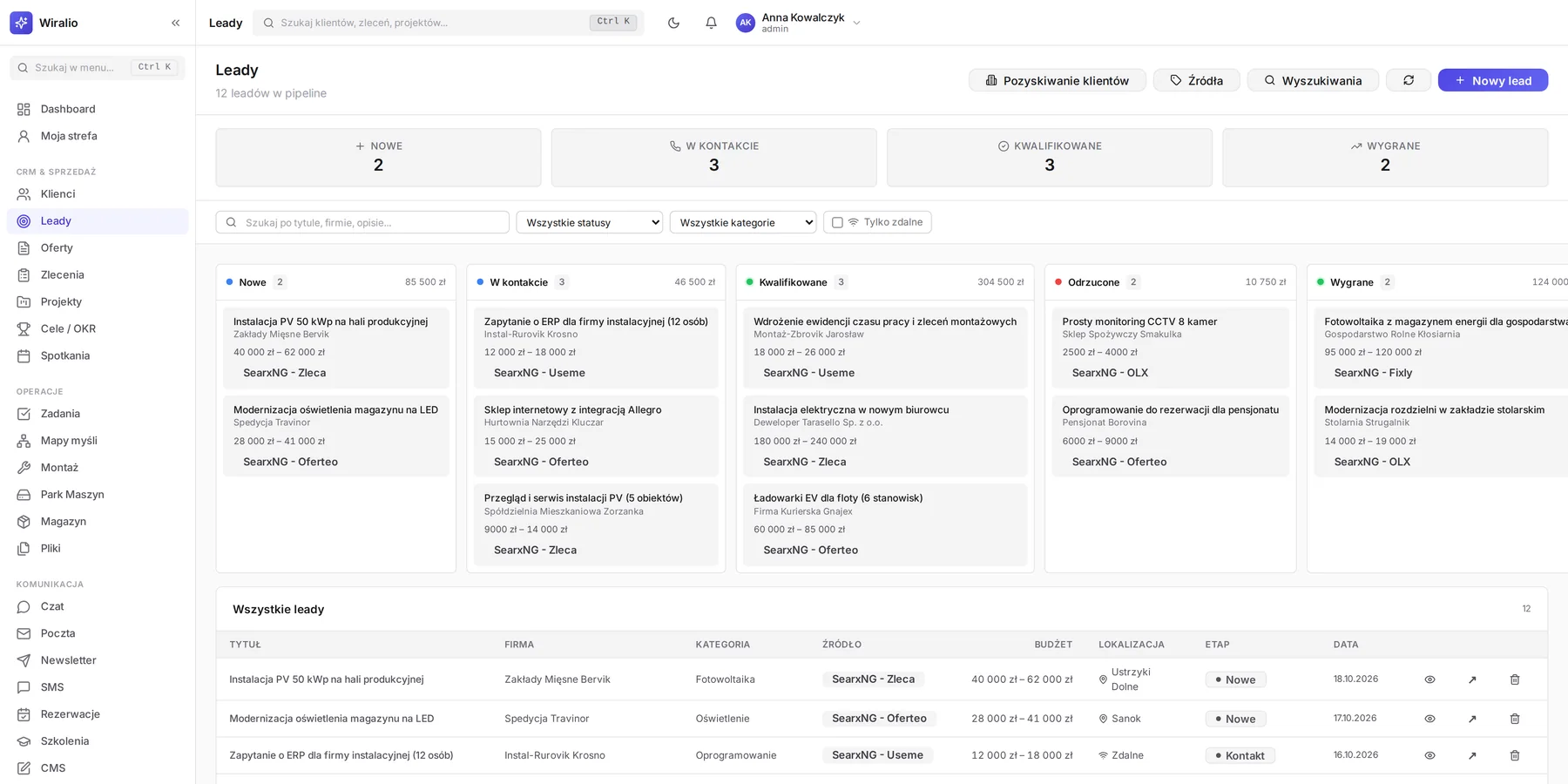Click the Wyszukiwania button
Image resolution: width=1568 pixels, height=784 pixels.
point(1313,80)
